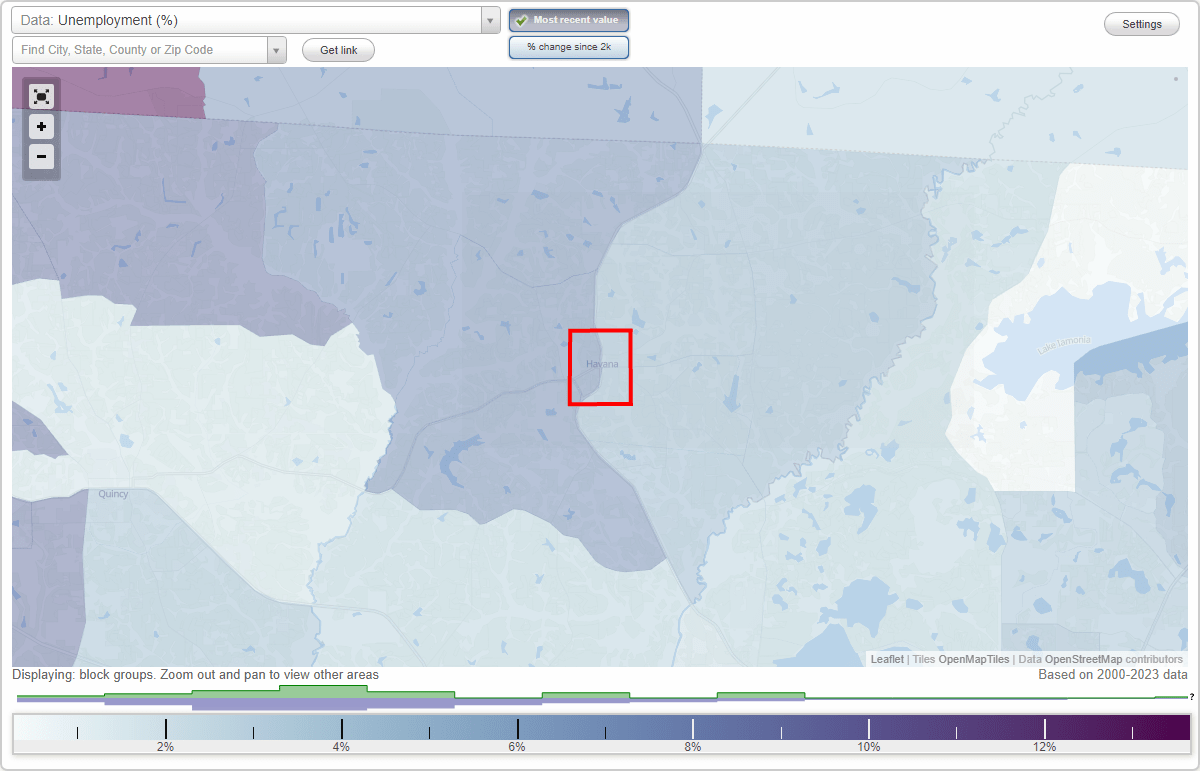
Task: Click the Havana label on the map
Action: [602, 364]
